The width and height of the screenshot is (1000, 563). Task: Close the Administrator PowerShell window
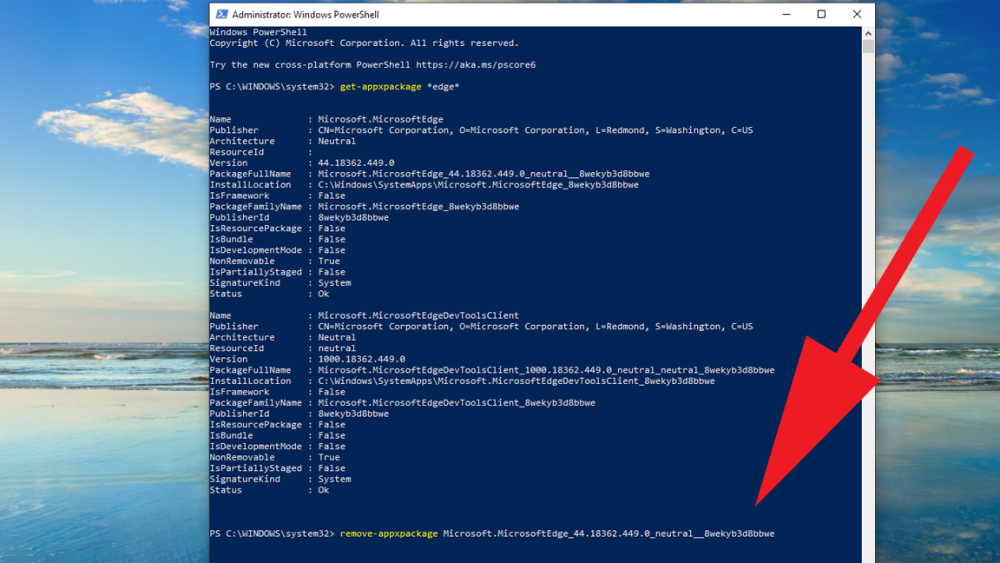click(x=856, y=14)
